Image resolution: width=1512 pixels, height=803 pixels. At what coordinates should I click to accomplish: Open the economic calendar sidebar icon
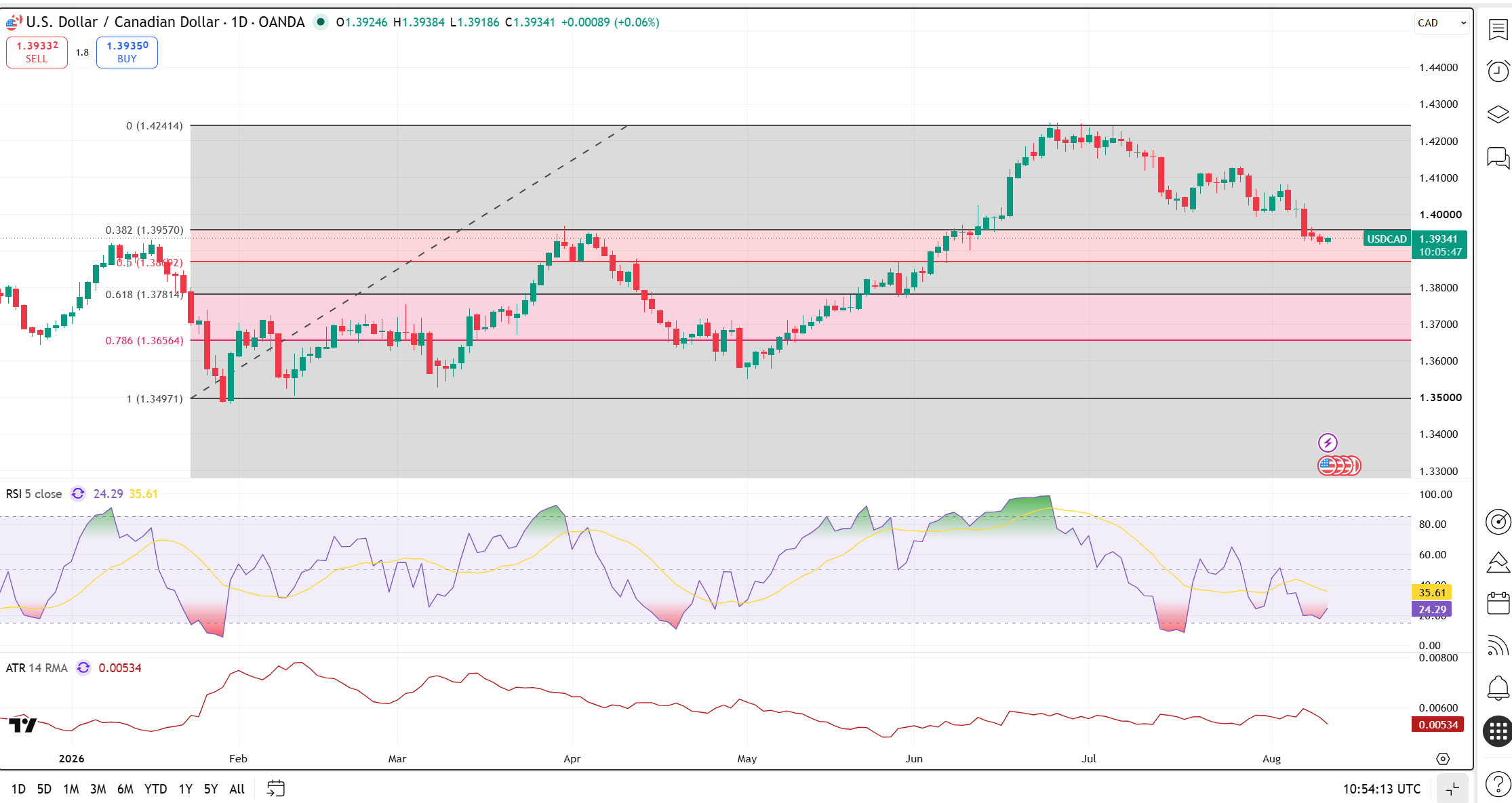coord(1498,603)
